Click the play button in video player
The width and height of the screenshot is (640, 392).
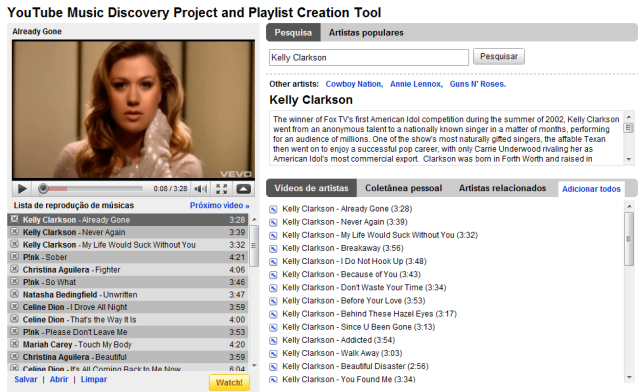(x=22, y=189)
